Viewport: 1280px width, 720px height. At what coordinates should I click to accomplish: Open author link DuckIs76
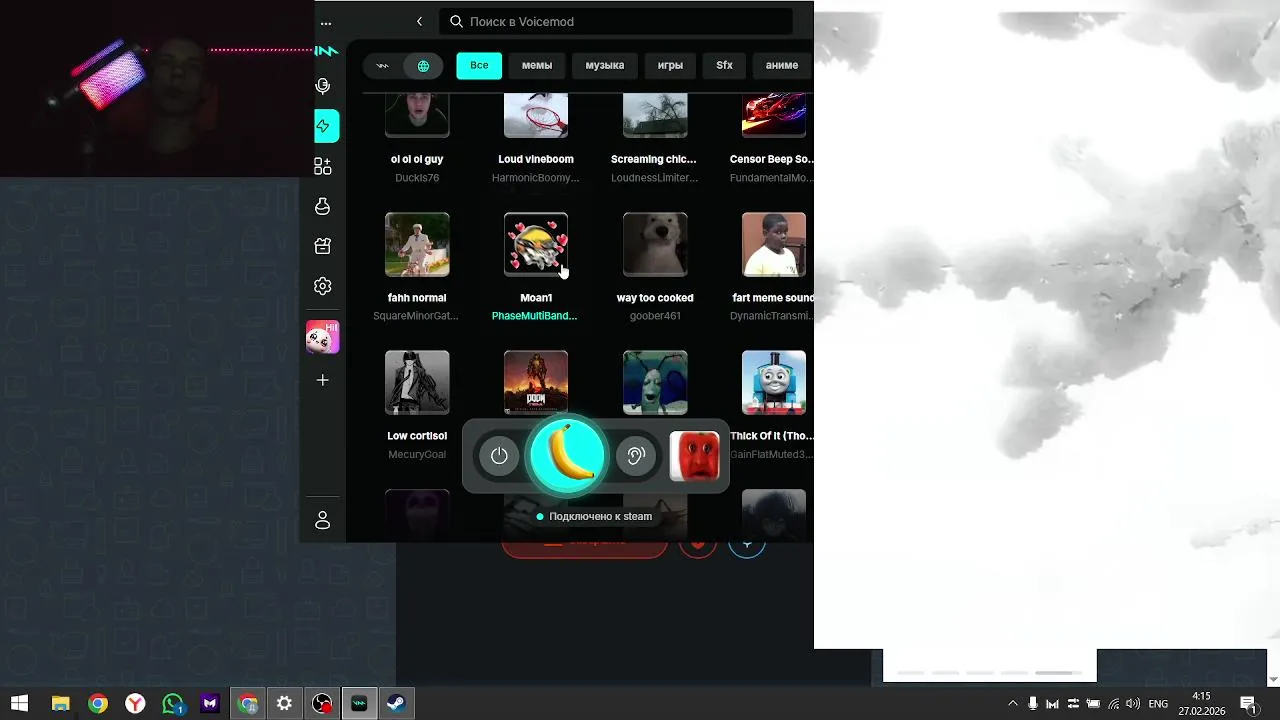(x=417, y=178)
